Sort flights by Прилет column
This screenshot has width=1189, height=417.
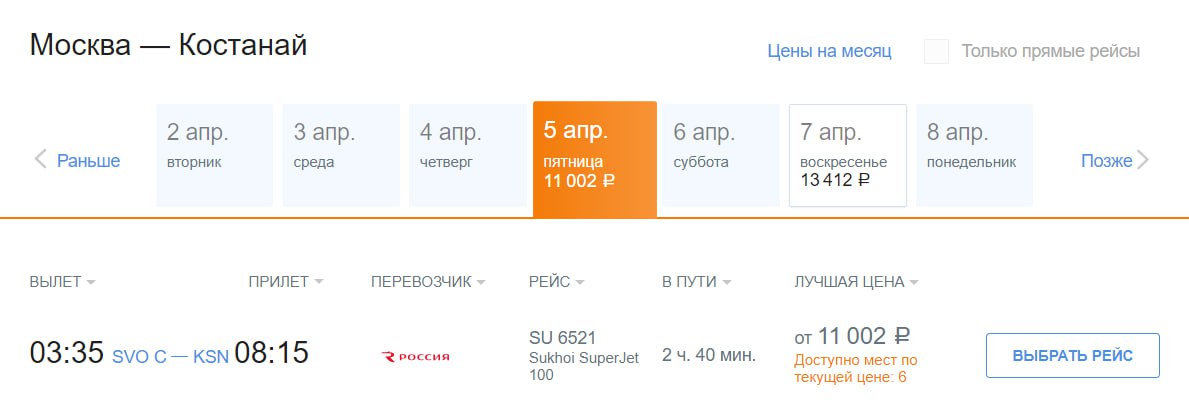(x=286, y=282)
